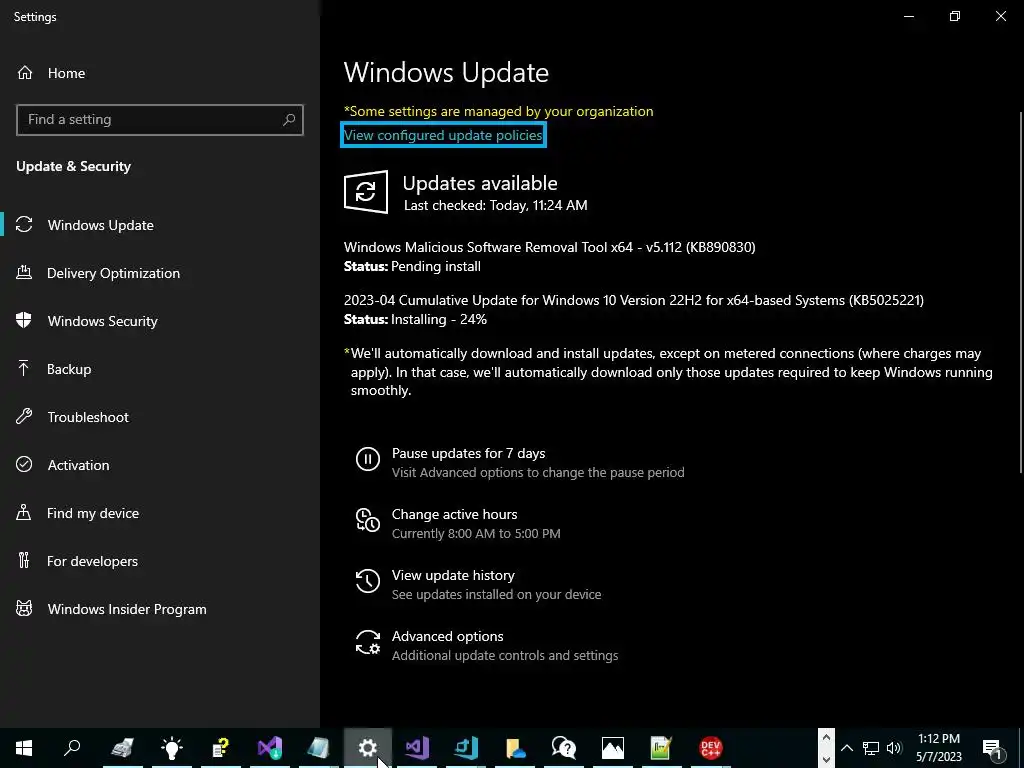Open the purple Visual Studio Installer taskbar icon

tap(270, 748)
